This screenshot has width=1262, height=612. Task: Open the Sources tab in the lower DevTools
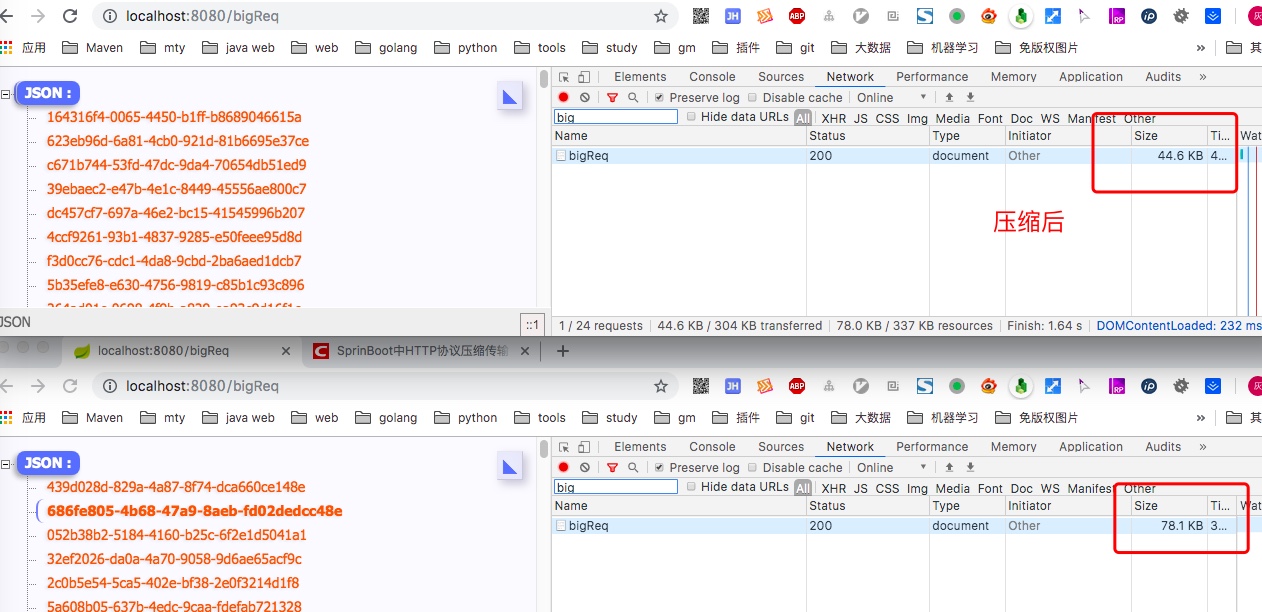(x=781, y=447)
